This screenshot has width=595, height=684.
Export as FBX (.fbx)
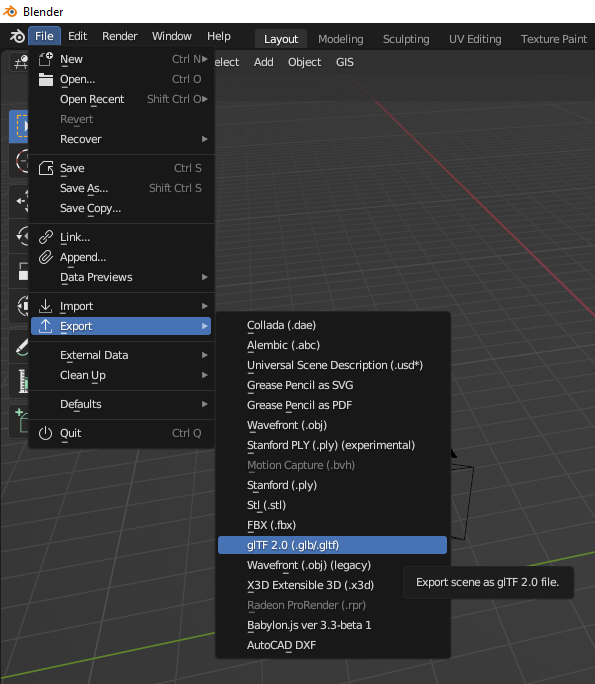coord(332,525)
